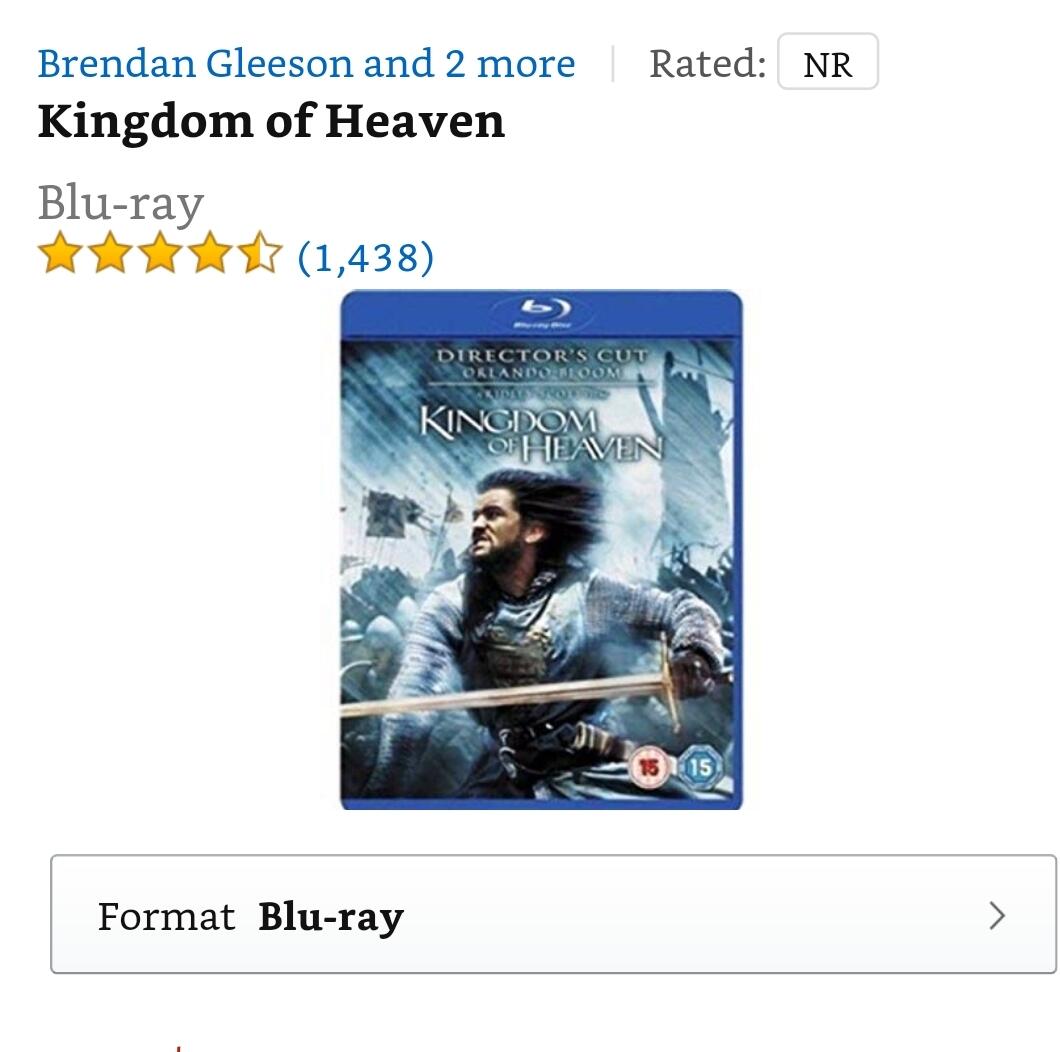
Task: Open the 1,438 customer reviews link
Action: (x=366, y=258)
